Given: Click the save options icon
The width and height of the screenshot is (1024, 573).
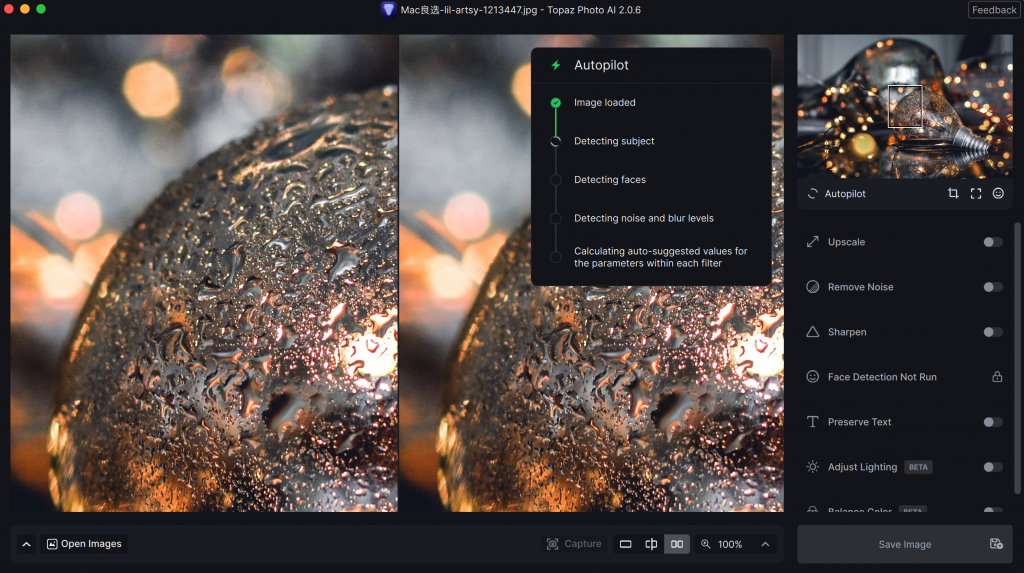Looking at the screenshot, I should 996,544.
